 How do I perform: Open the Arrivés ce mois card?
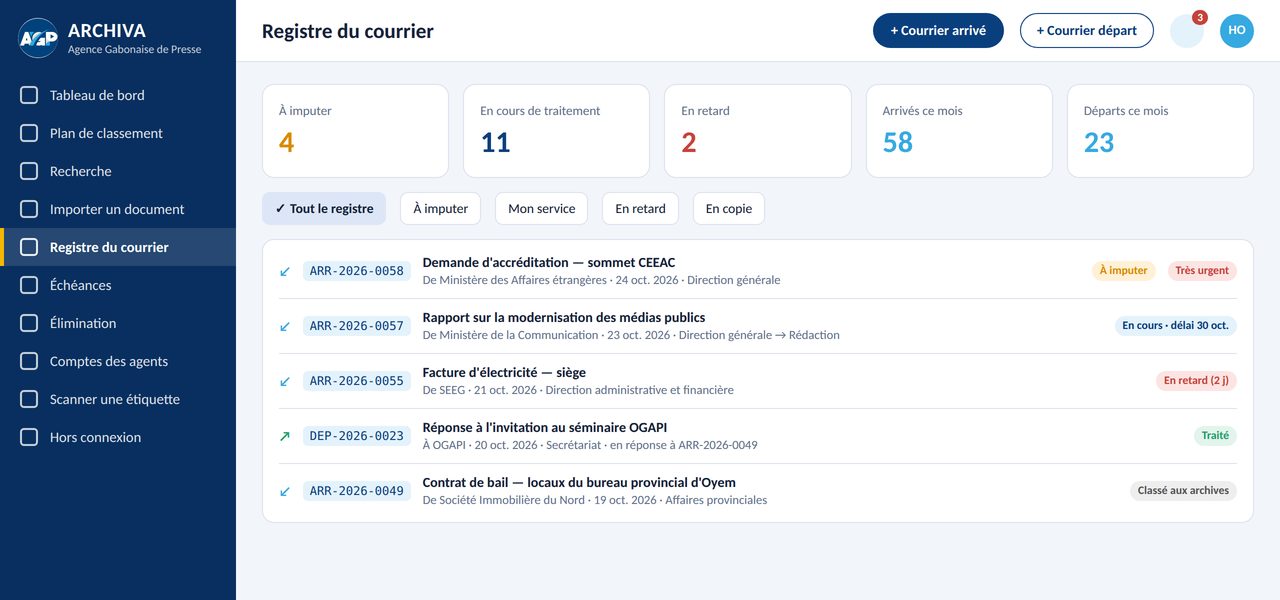click(959, 131)
